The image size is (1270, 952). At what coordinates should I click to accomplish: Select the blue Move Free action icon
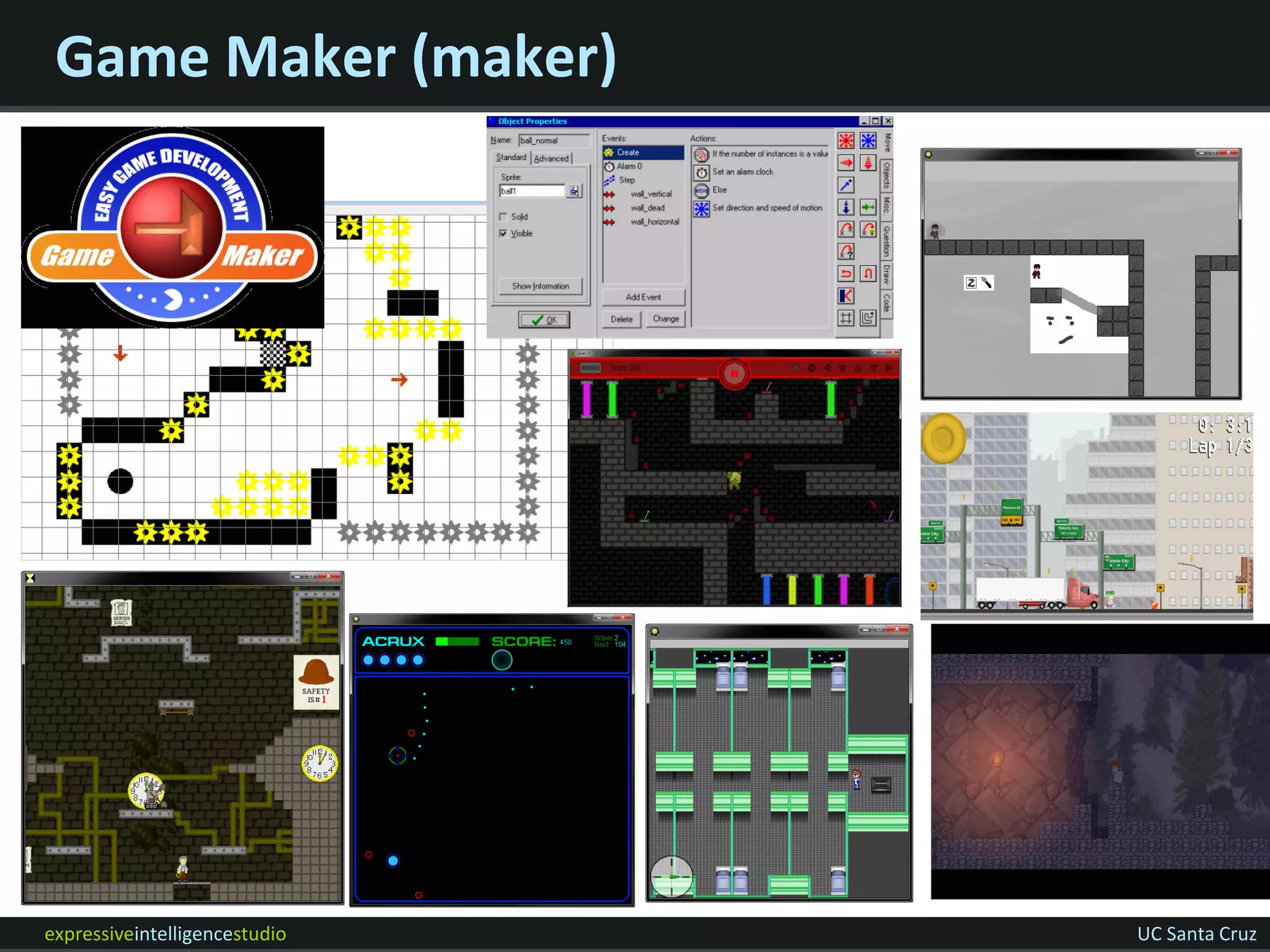pos(868,141)
